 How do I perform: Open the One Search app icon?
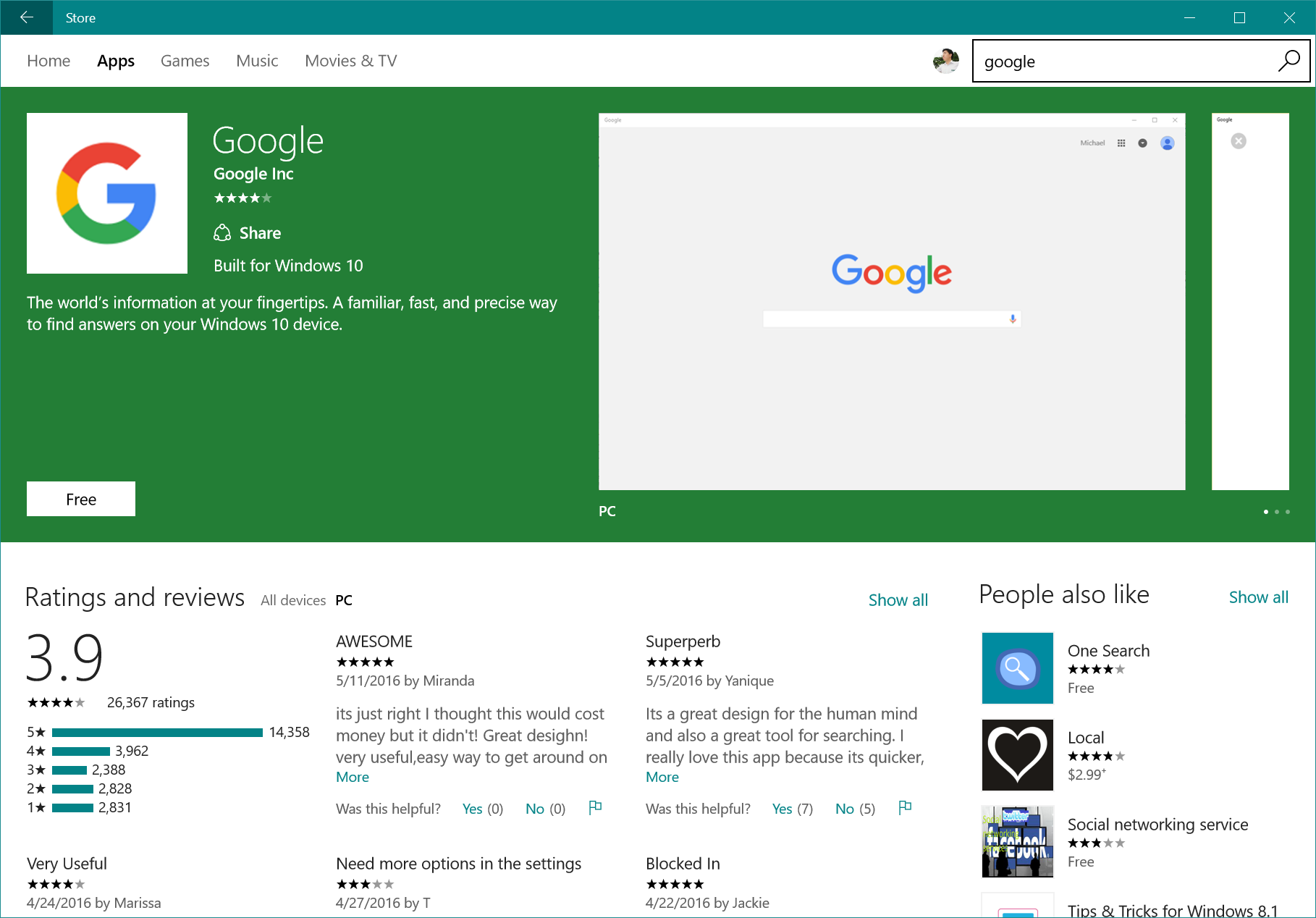pyautogui.click(x=1018, y=668)
